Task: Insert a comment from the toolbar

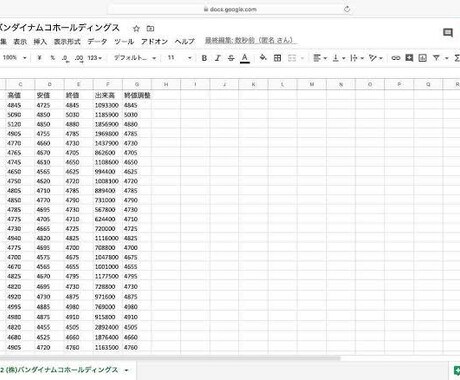Action: coord(409,58)
